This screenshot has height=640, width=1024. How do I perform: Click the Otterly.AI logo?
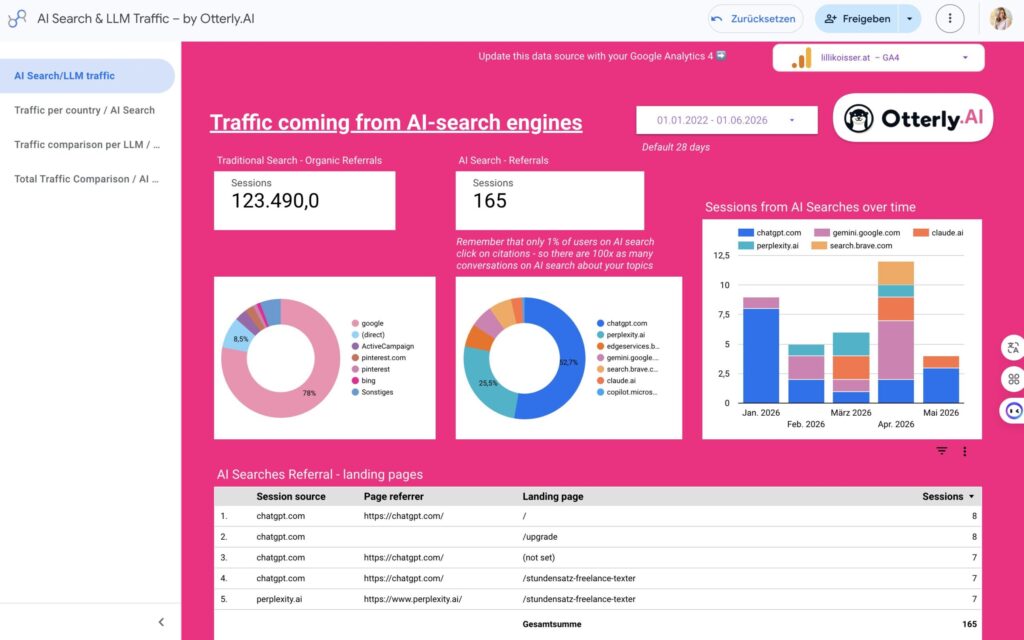[912, 118]
